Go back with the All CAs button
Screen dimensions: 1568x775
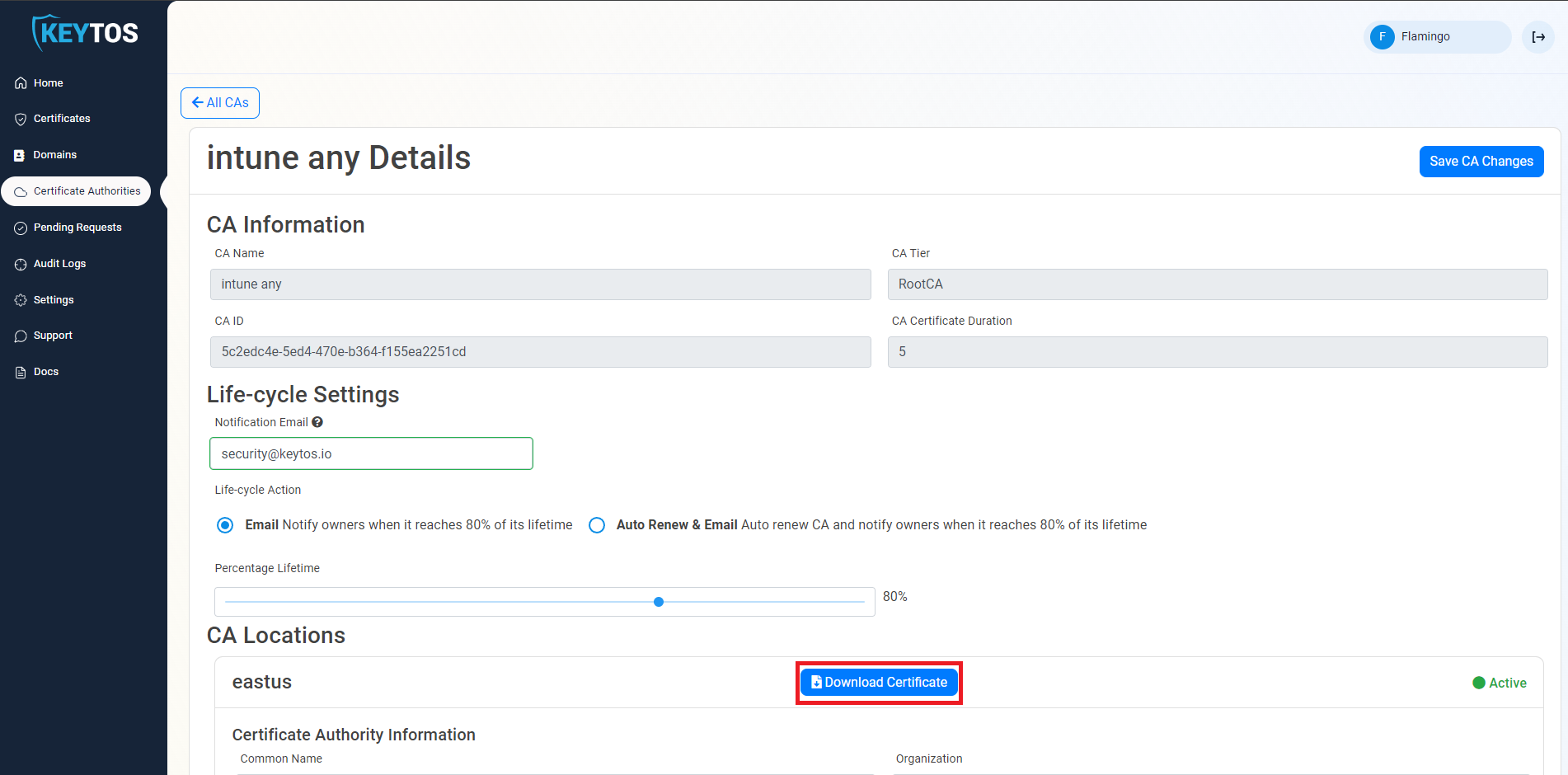[219, 102]
